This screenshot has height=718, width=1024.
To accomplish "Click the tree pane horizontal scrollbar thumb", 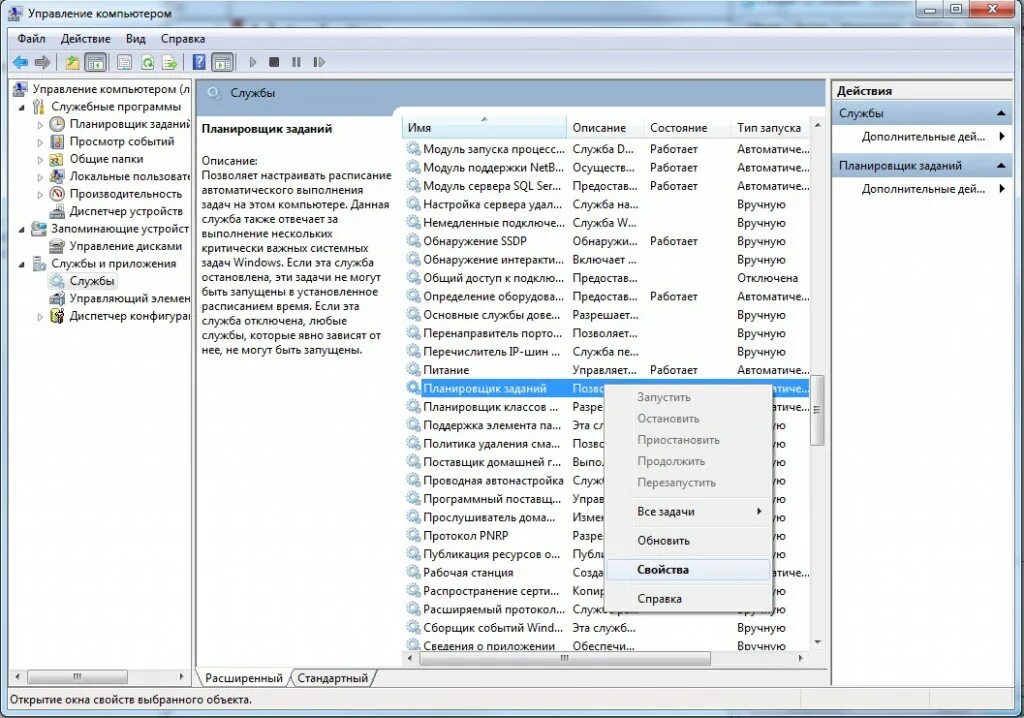I will coord(77,676).
